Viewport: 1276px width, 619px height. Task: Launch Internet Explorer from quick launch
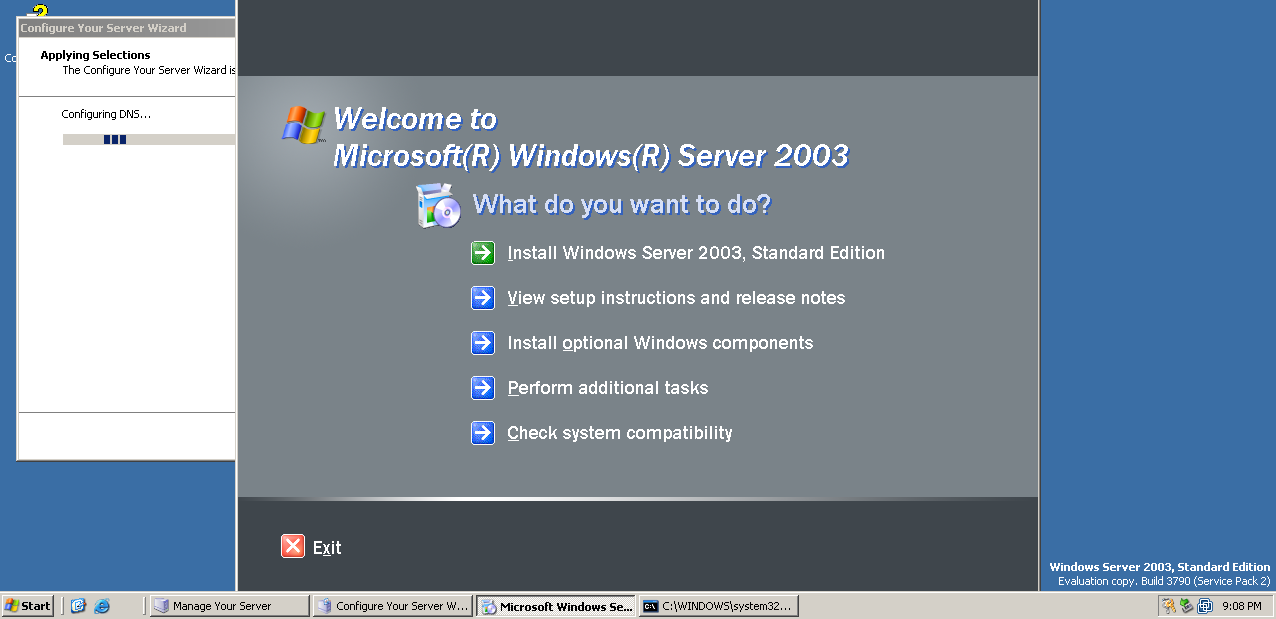tap(102, 606)
